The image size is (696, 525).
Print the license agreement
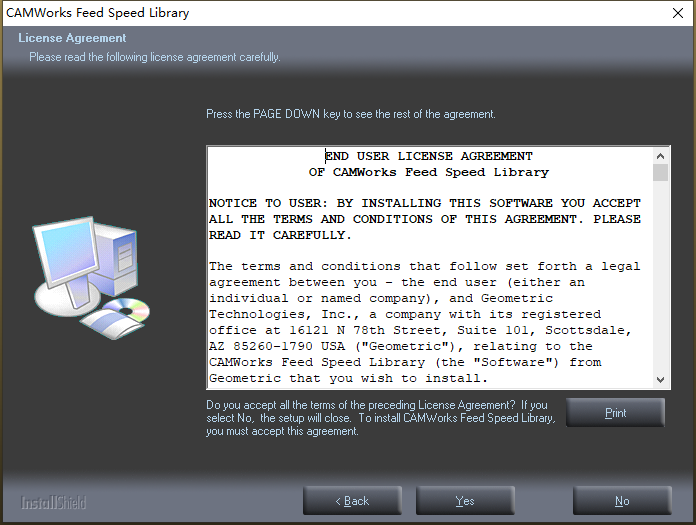click(615, 413)
